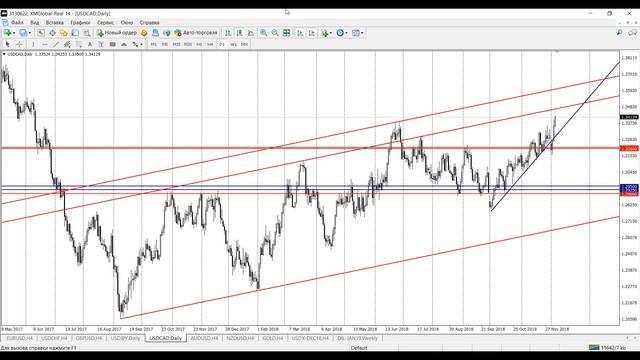640x360 pixels.
Task: Expand the profiles dropdown arrow
Action: 29,33
